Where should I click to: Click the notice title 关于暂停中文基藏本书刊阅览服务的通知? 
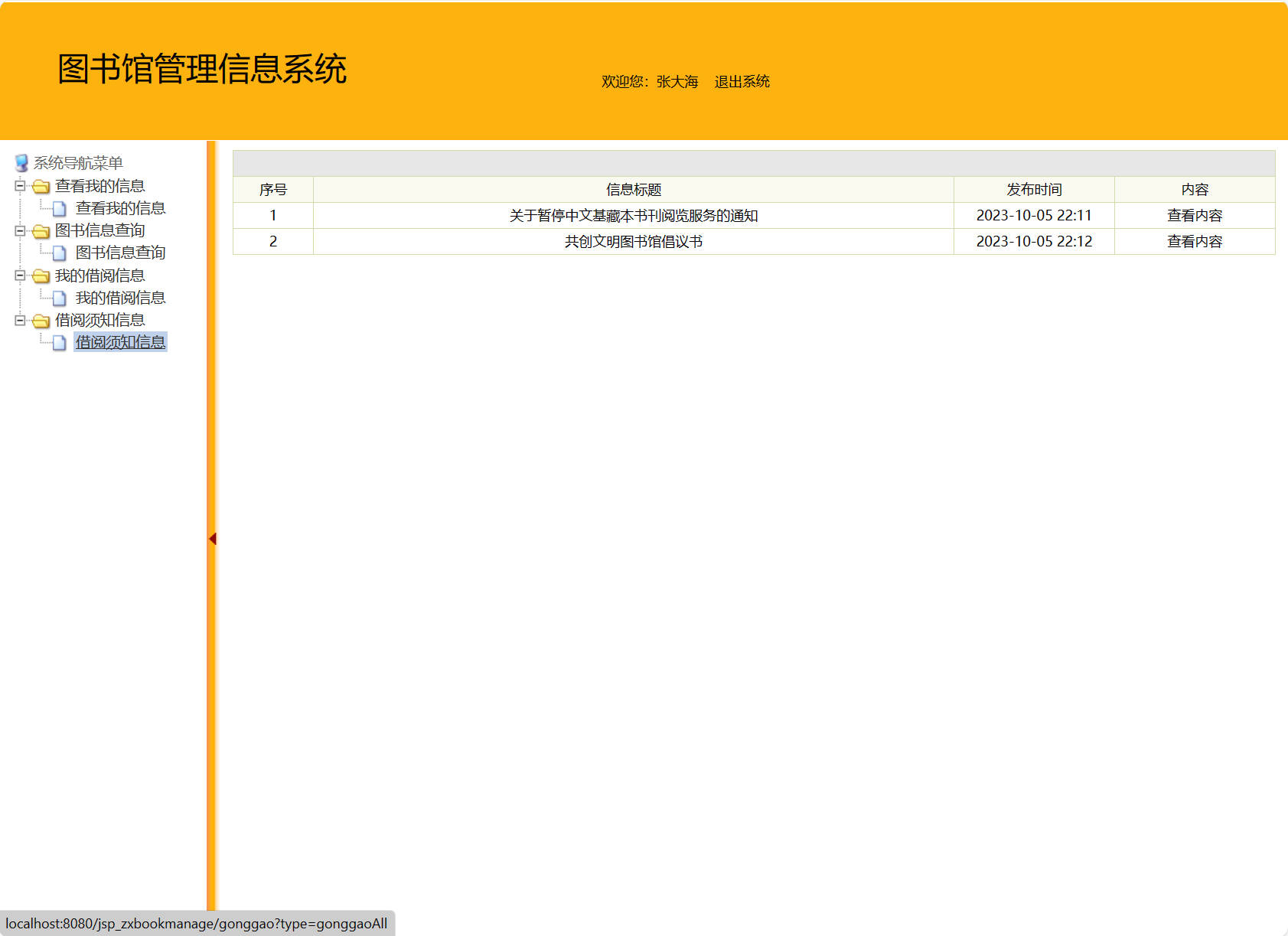pyautogui.click(x=633, y=215)
